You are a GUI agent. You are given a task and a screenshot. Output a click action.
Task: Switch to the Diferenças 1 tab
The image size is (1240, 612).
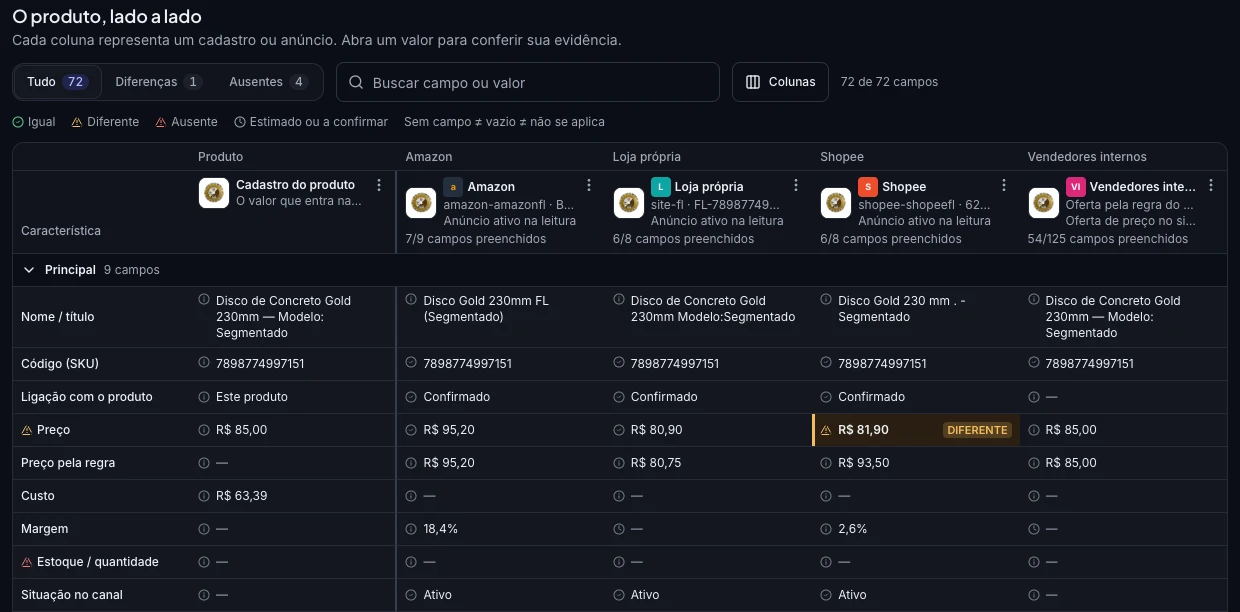pos(158,82)
